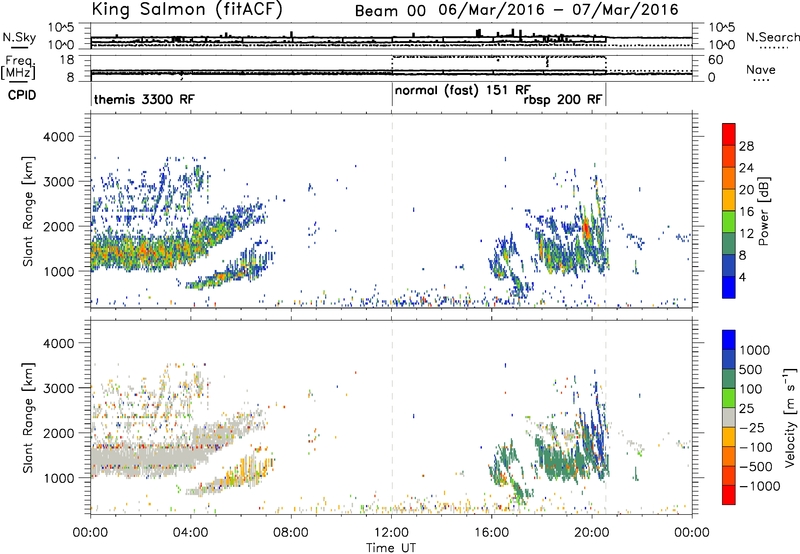Click the '04:00' time axis tick label

[190, 533]
